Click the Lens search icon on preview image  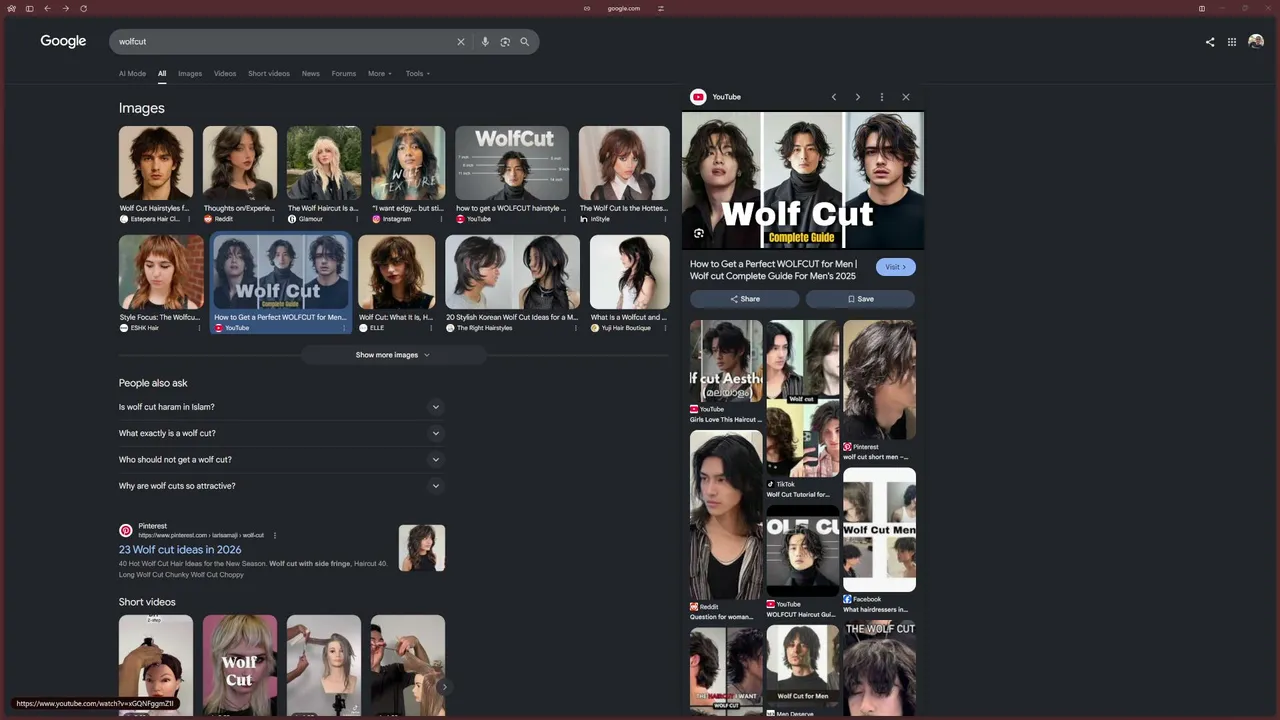click(x=699, y=233)
